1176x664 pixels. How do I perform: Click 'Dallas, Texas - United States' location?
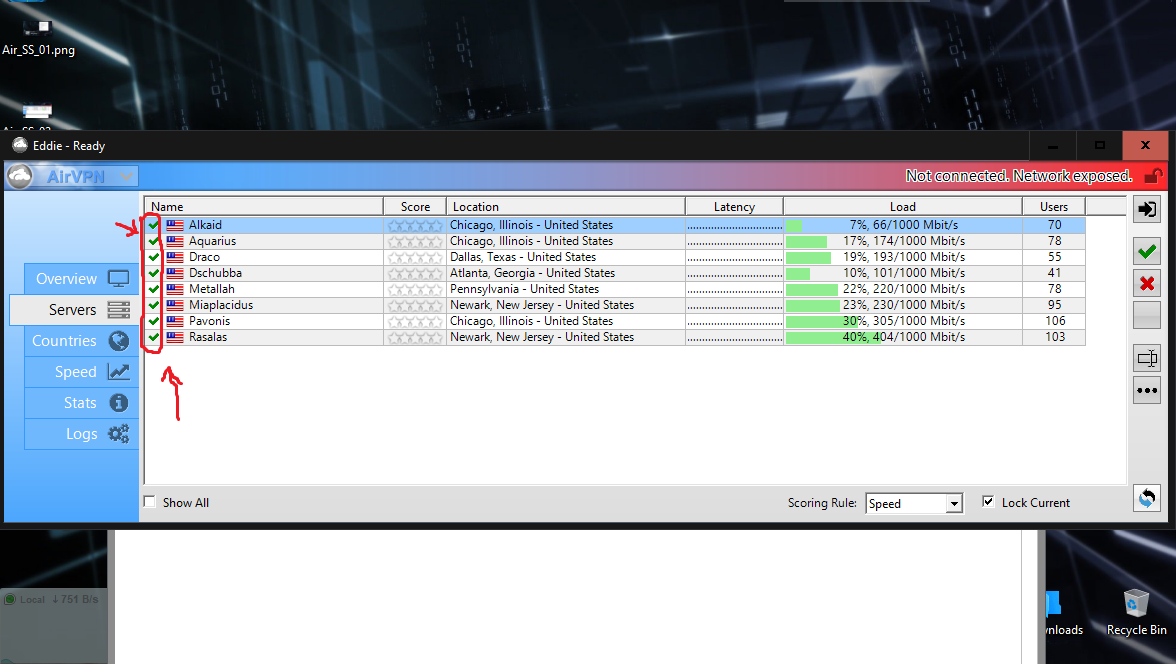click(x=523, y=257)
